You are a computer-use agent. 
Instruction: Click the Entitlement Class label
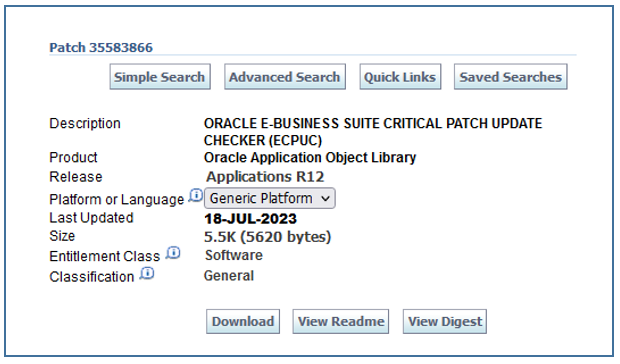tap(104, 256)
